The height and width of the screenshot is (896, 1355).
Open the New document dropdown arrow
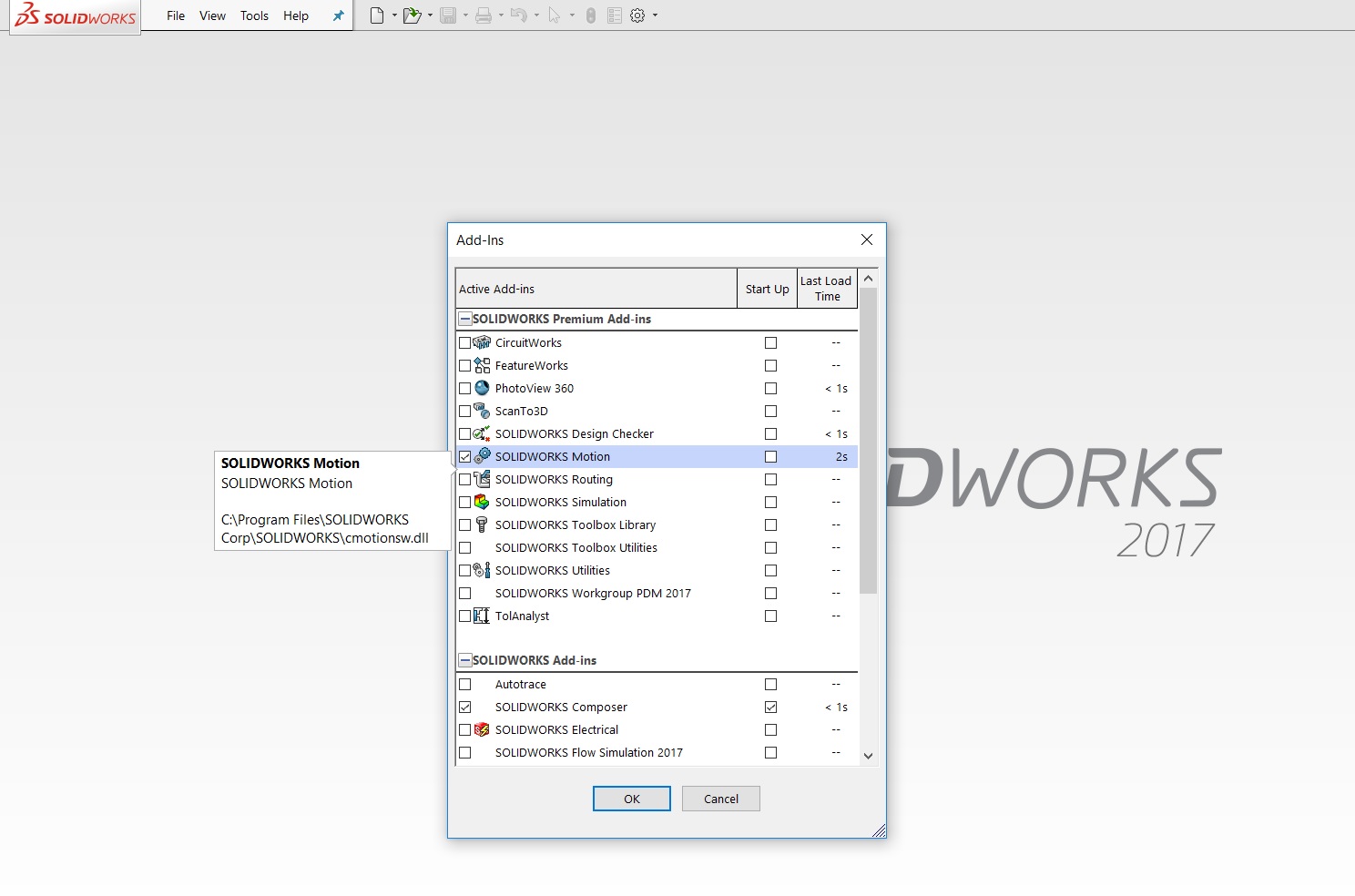394,15
